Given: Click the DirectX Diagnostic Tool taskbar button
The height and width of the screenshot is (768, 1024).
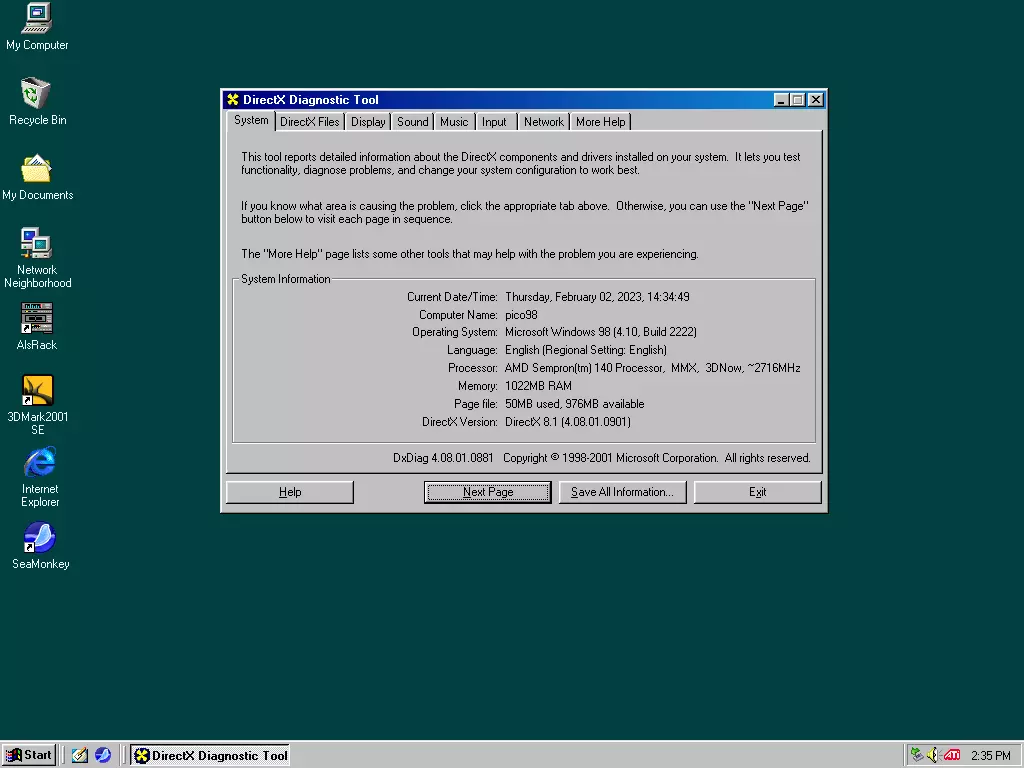Looking at the screenshot, I should click(x=210, y=756).
